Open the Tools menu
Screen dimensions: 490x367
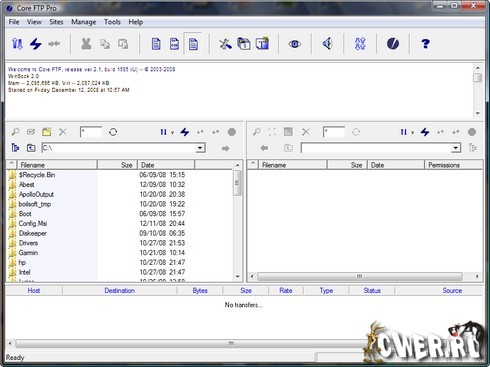pos(112,22)
